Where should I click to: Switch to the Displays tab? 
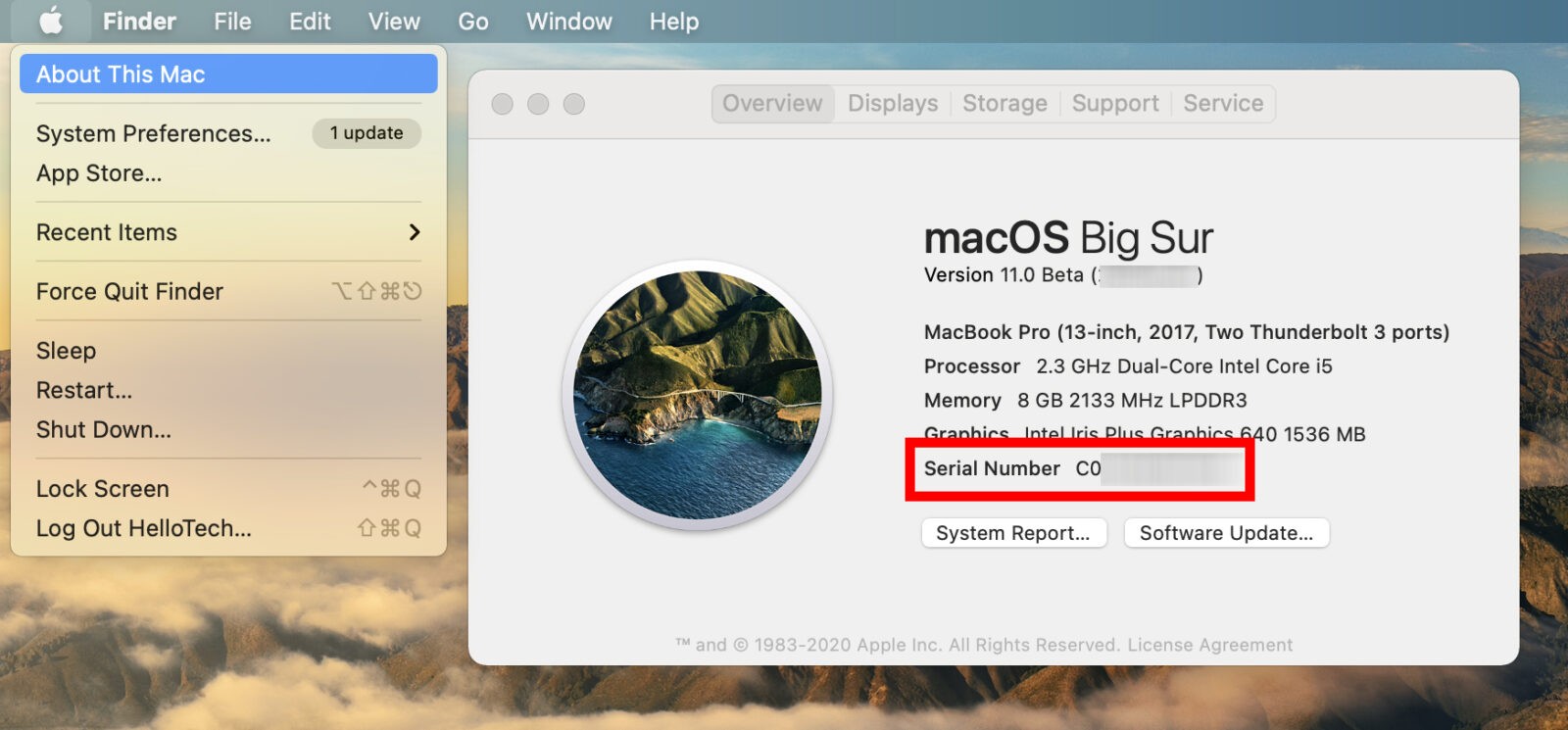click(892, 104)
